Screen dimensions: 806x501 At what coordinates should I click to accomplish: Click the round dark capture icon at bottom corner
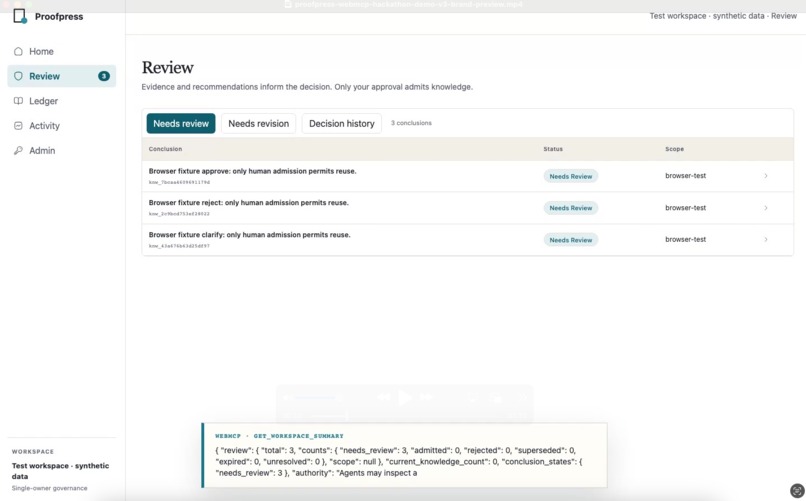pos(797,490)
